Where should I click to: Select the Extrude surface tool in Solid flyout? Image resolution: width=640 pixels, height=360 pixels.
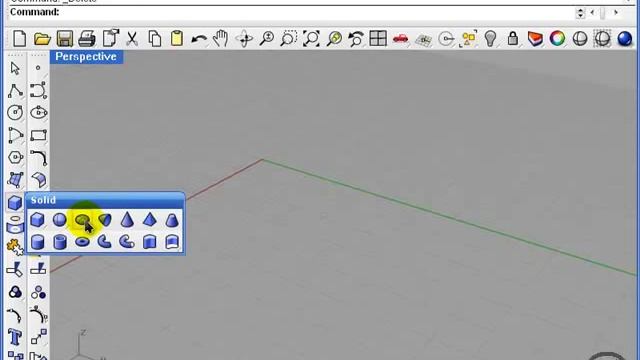tap(172, 242)
